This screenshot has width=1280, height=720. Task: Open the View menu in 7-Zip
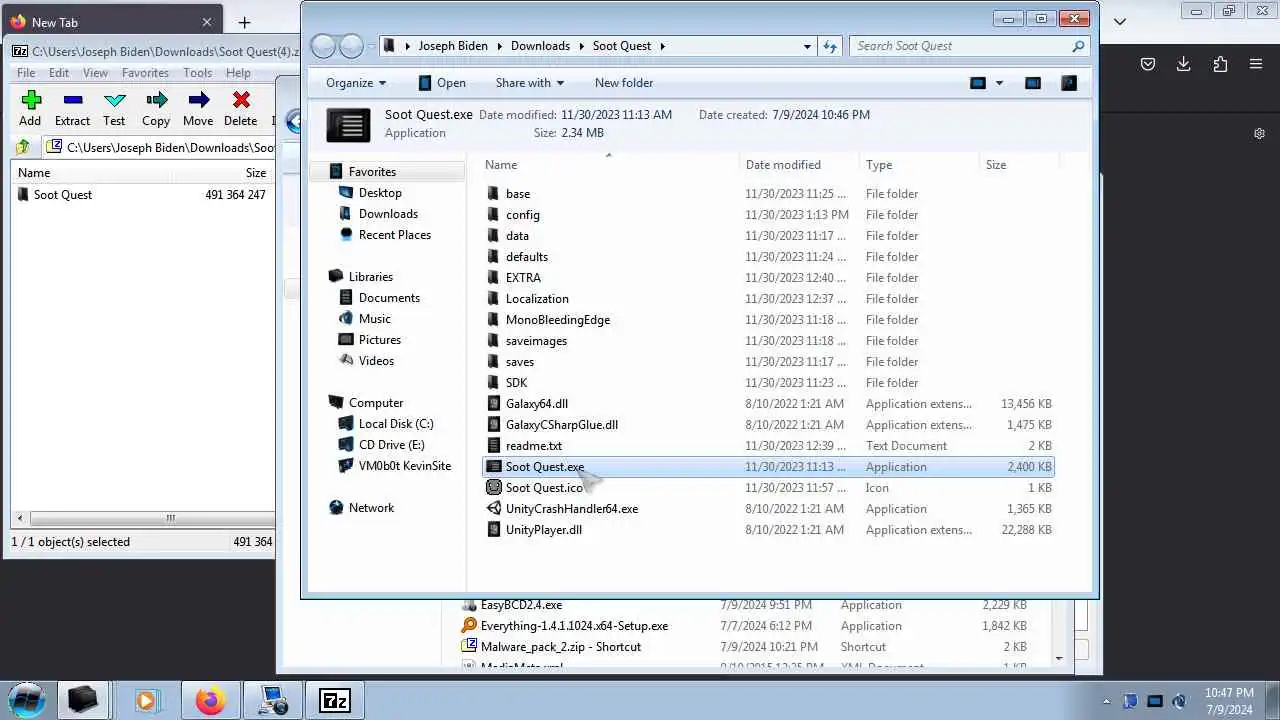[x=95, y=73]
